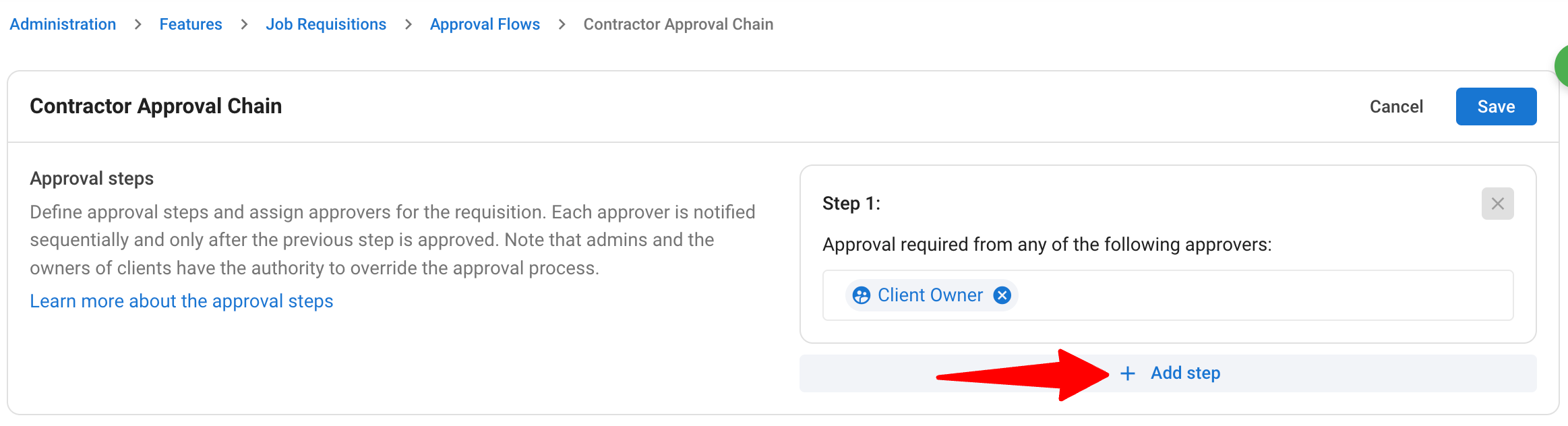Image resolution: width=1568 pixels, height=426 pixels.
Task: Remove Step 1 with the X button
Action: 1497,204
